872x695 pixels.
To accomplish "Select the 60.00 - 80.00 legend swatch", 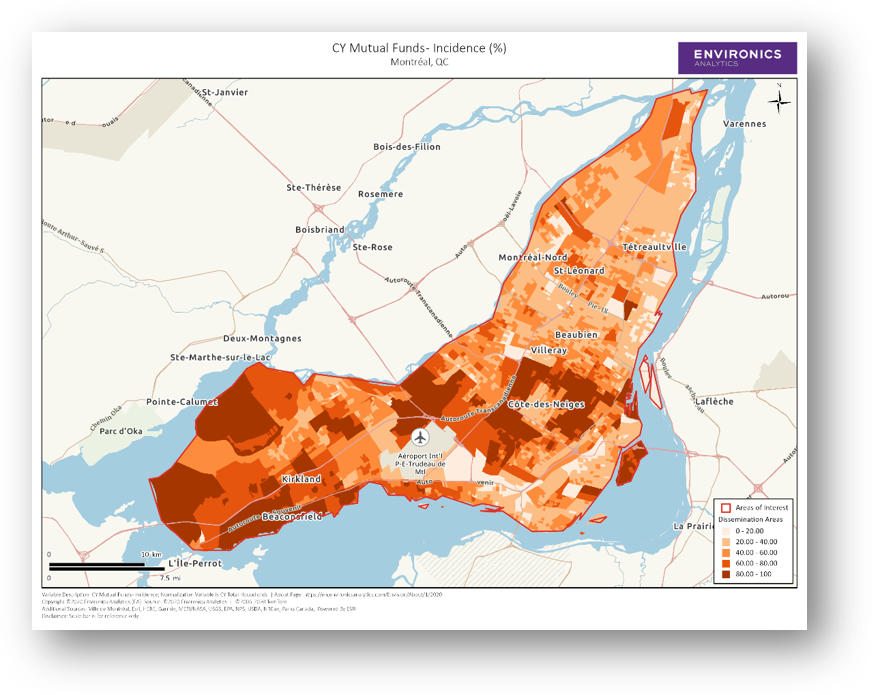I will pyautogui.click(x=726, y=563).
